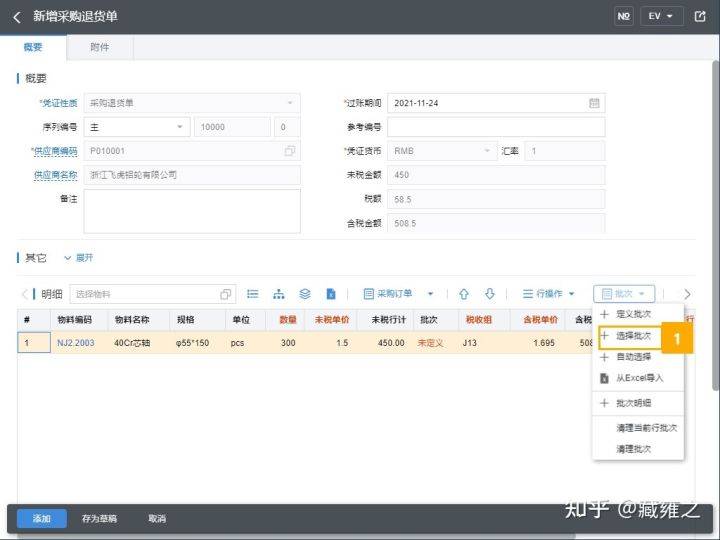Click the layers stack icon in 明细 toolbar

click(x=305, y=294)
